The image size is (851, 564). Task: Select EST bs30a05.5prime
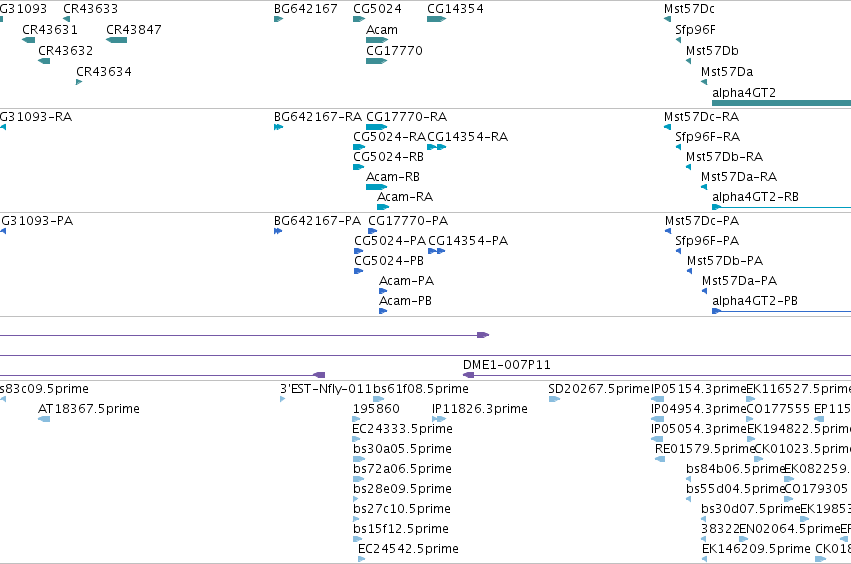click(x=402, y=449)
